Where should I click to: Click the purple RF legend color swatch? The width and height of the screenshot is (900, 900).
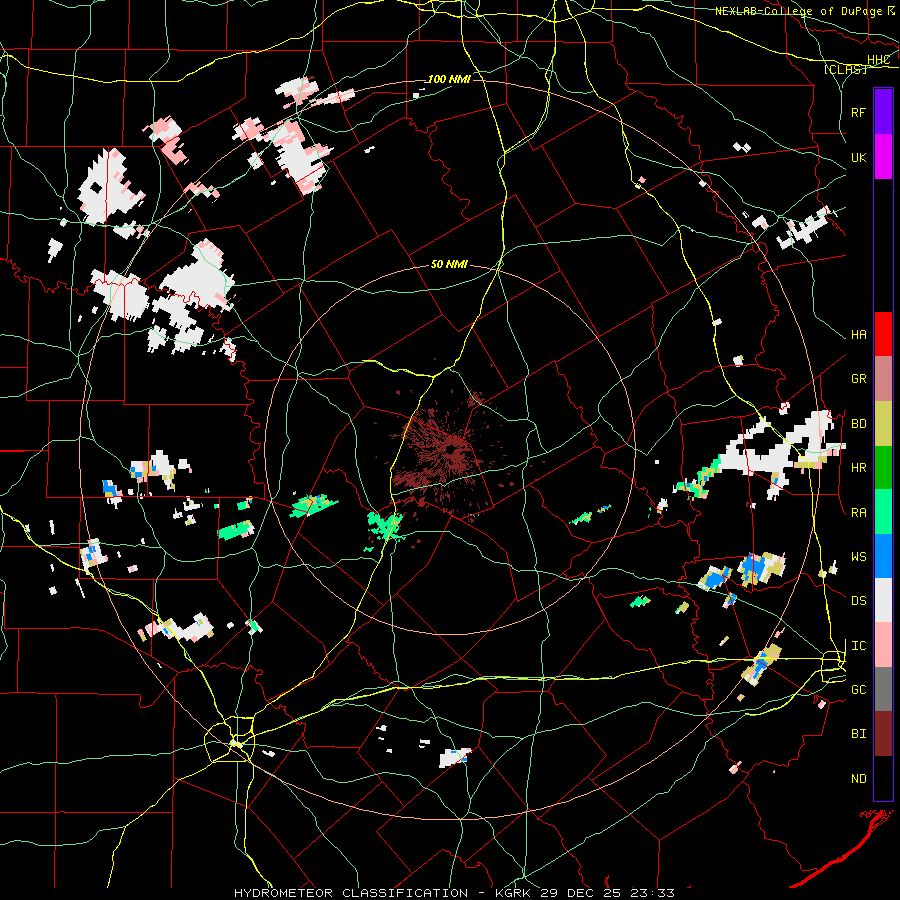pos(883,112)
